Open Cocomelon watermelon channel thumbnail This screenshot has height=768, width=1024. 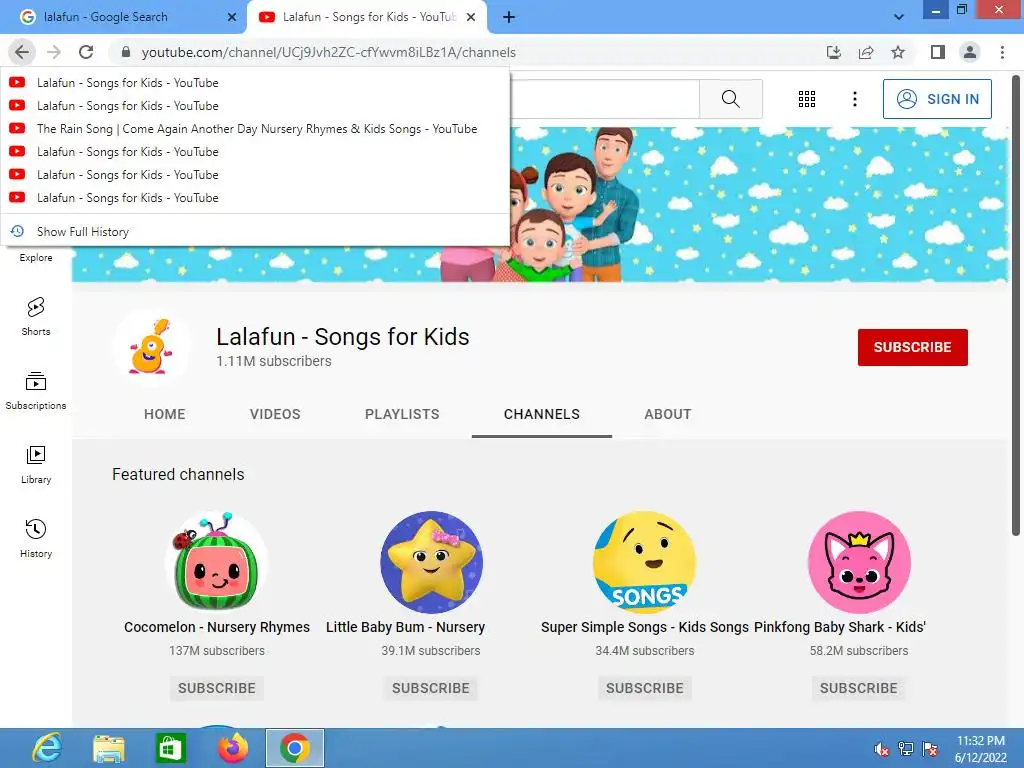point(217,562)
